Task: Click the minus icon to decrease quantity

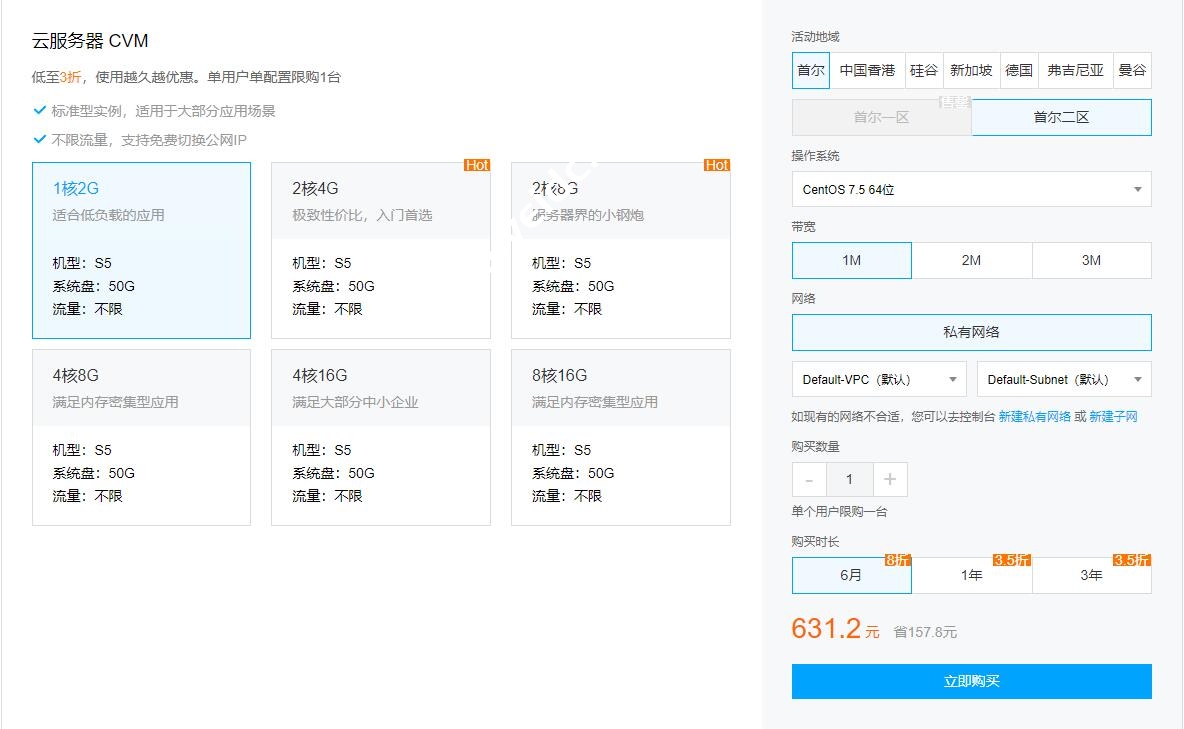Action: [x=809, y=479]
